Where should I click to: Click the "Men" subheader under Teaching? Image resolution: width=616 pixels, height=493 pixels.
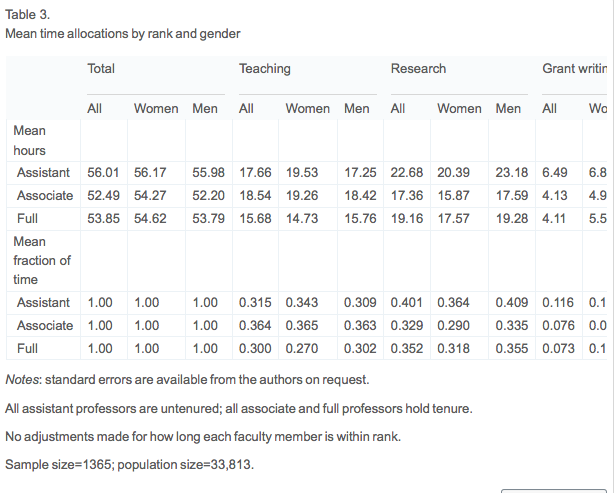click(x=356, y=108)
